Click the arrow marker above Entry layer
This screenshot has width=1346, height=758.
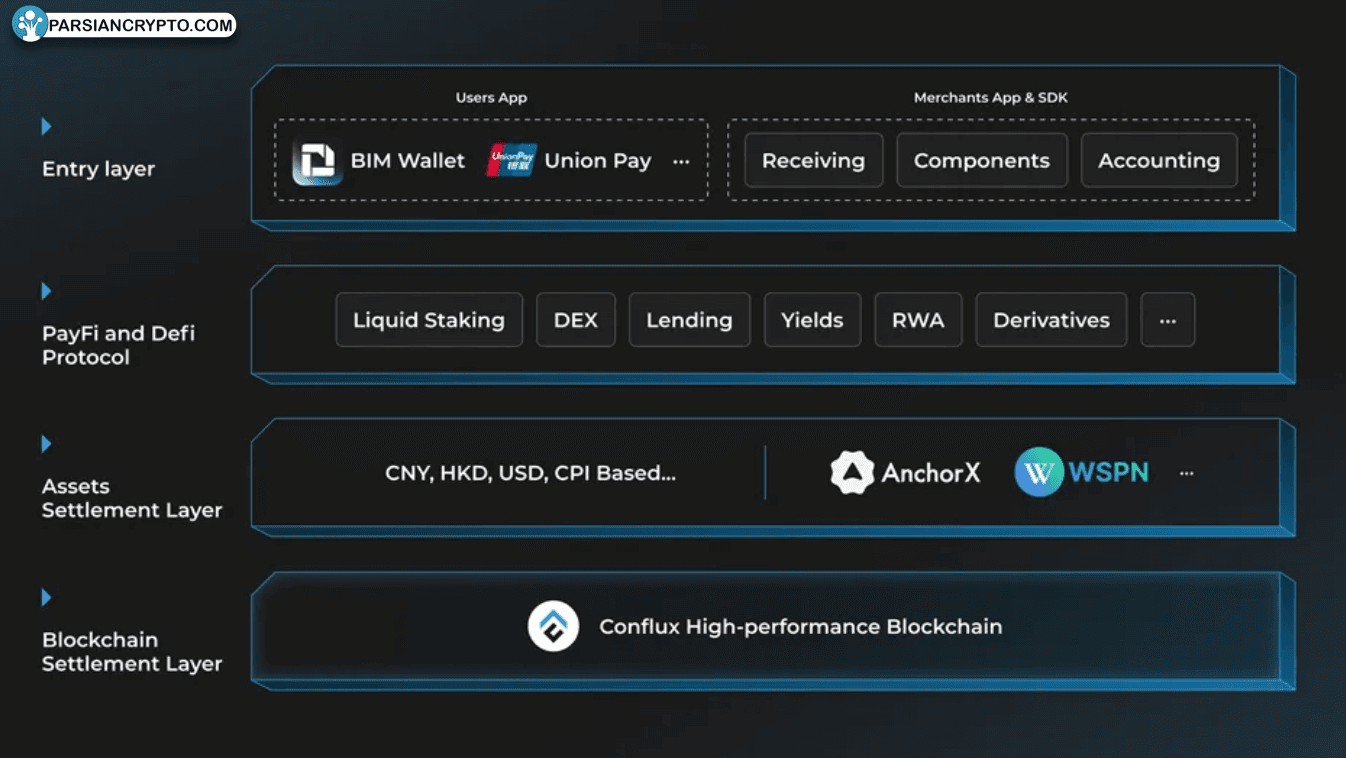click(46, 127)
